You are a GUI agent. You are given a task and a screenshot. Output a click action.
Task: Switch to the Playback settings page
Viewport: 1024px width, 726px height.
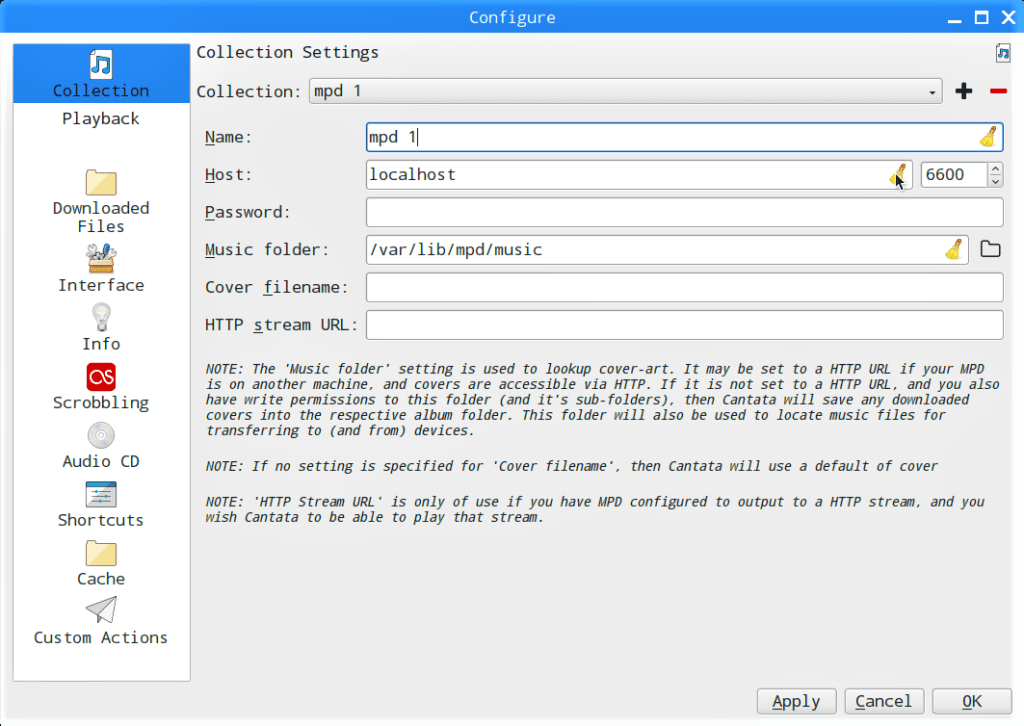coord(101,118)
